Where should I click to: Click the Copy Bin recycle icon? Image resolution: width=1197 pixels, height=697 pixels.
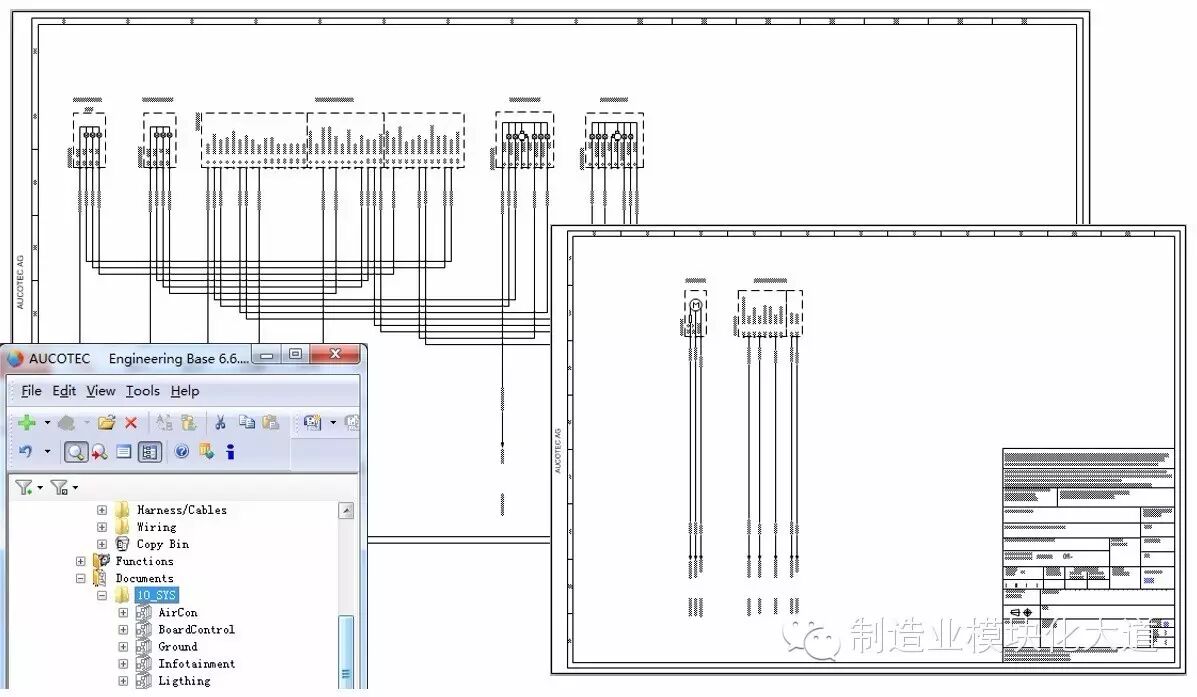pyautogui.click(x=122, y=544)
